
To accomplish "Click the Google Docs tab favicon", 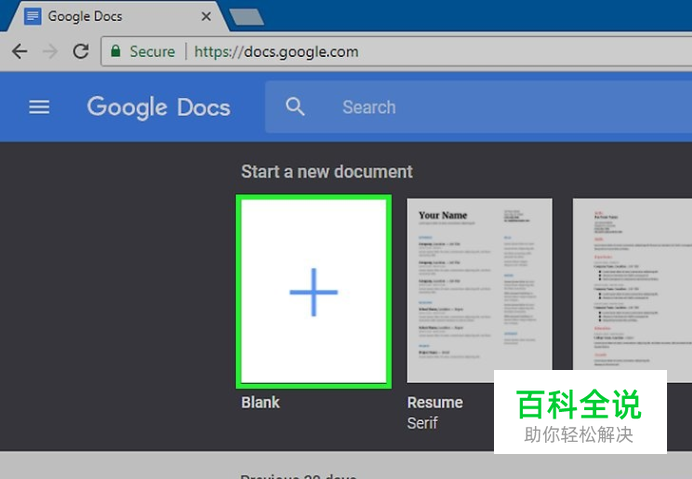I will click(x=33, y=16).
